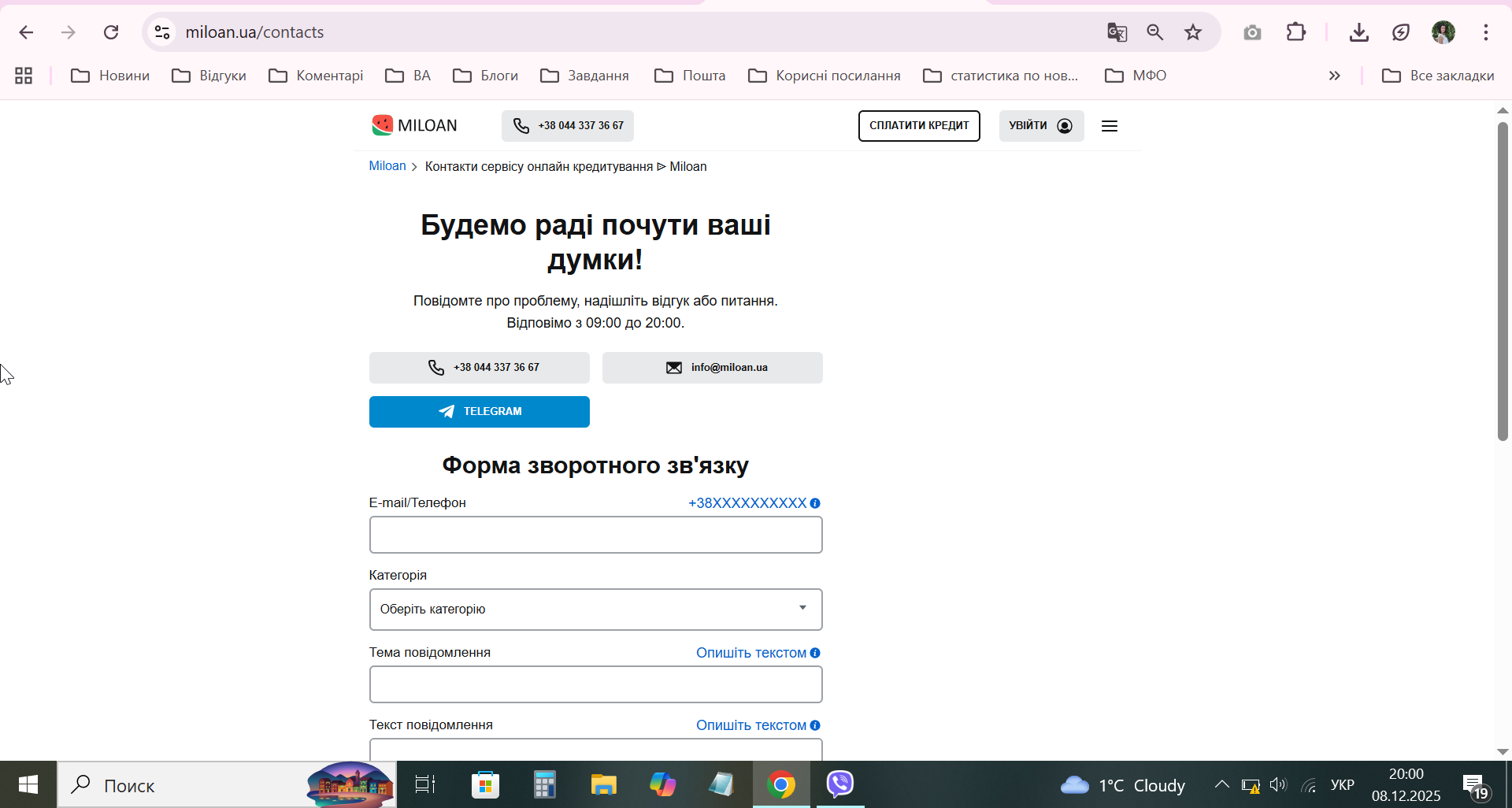Click the browser address bar URL
Viewport: 1512px width, 808px height.
(x=255, y=32)
